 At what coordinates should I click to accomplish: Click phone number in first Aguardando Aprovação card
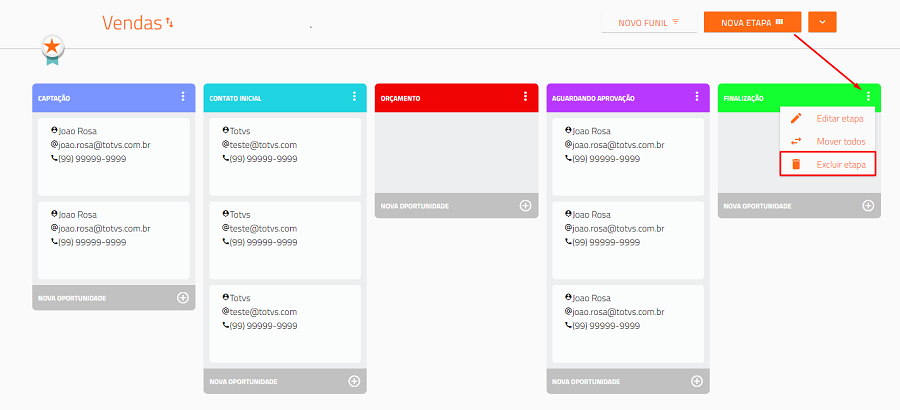tap(606, 159)
